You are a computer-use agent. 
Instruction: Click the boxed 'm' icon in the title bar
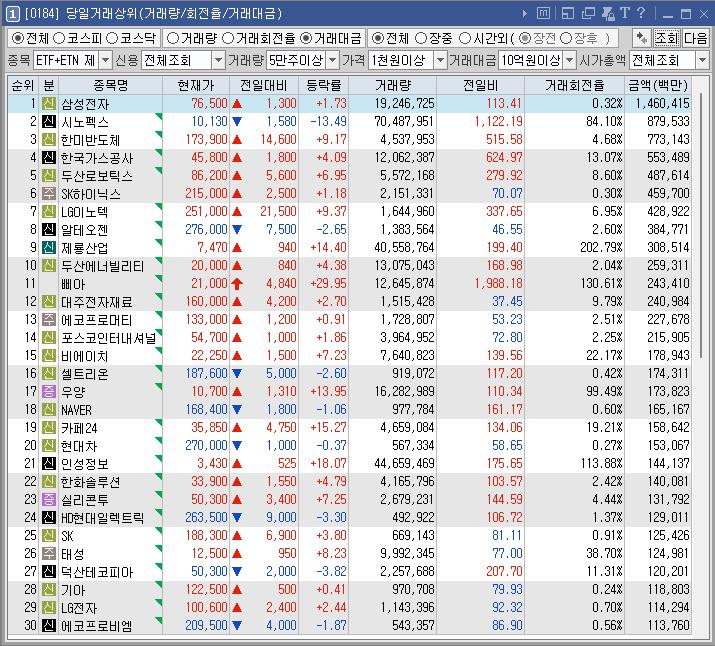(543, 14)
